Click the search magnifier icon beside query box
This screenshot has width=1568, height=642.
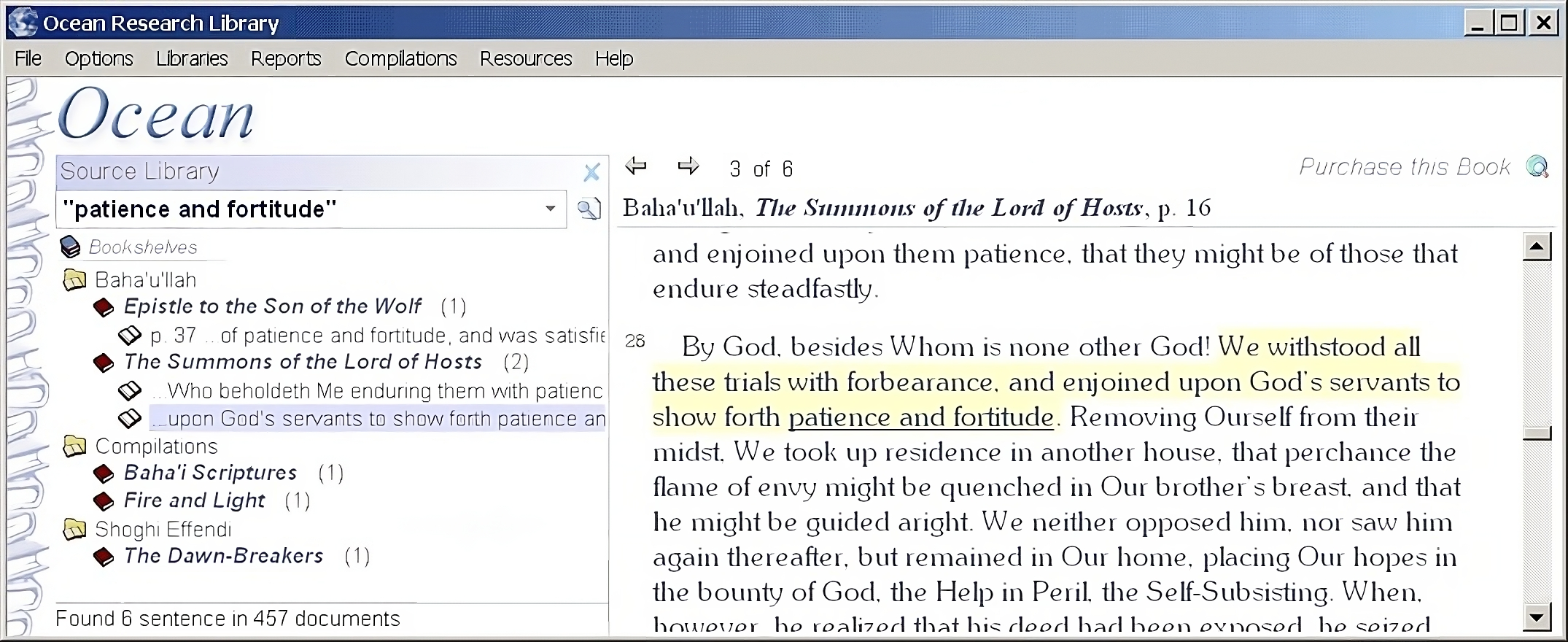pos(588,209)
